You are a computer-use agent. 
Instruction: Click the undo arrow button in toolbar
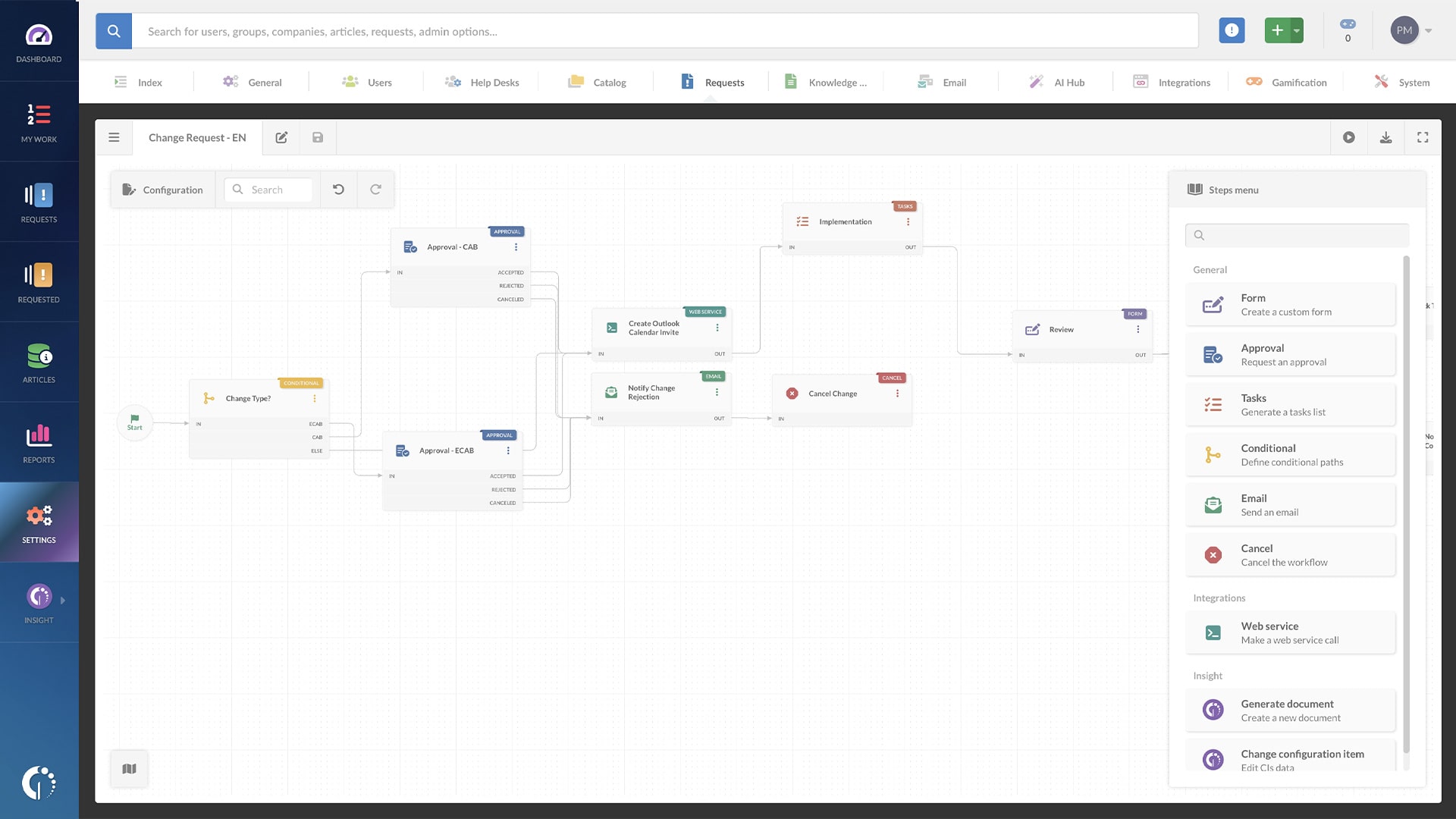[338, 189]
